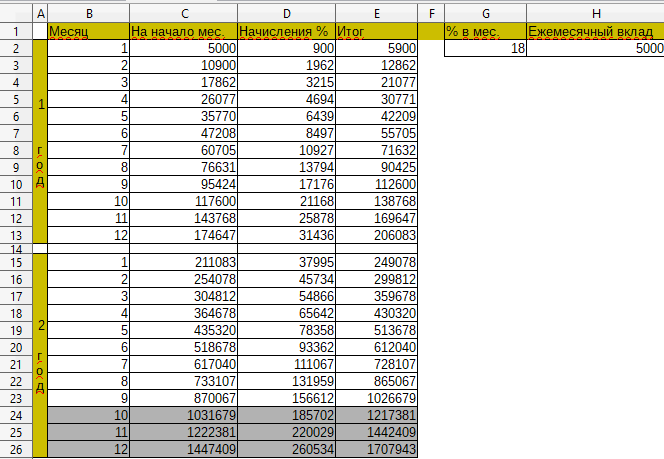The image size is (664, 459).
Task: Select cell with value 13794
Action: tap(287, 167)
